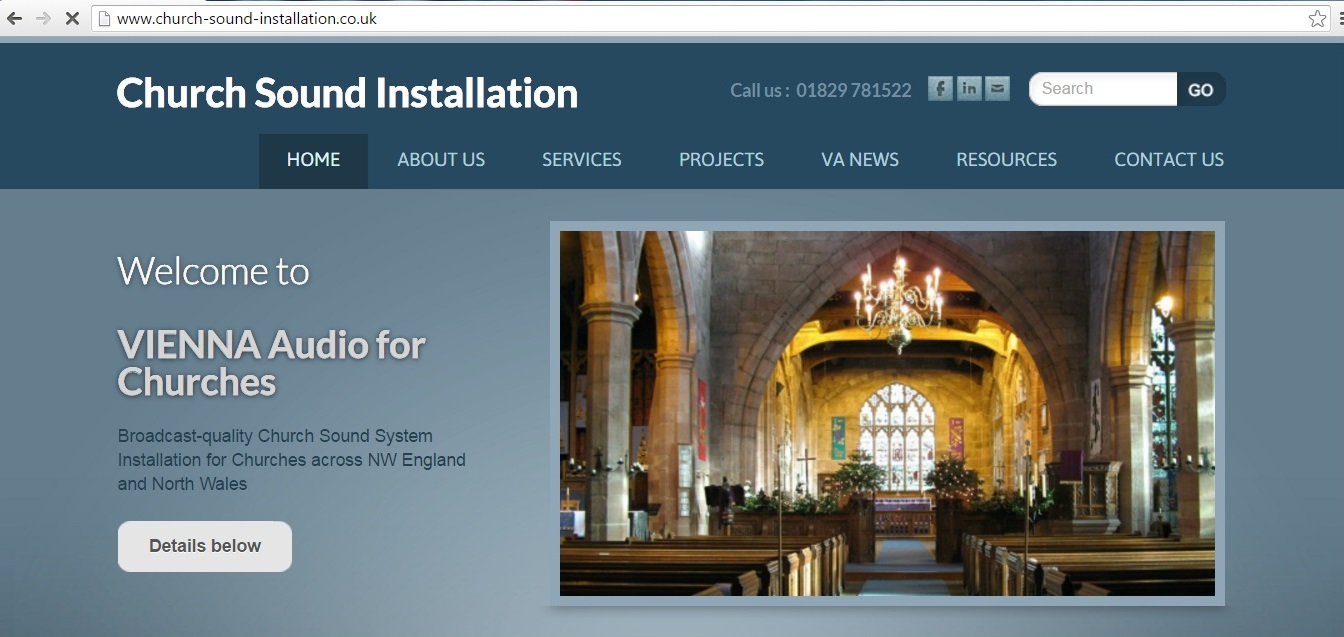Open the LinkedIn social icon
Image resolution: width=1344 pixels, height=637 pixels.
969,89
